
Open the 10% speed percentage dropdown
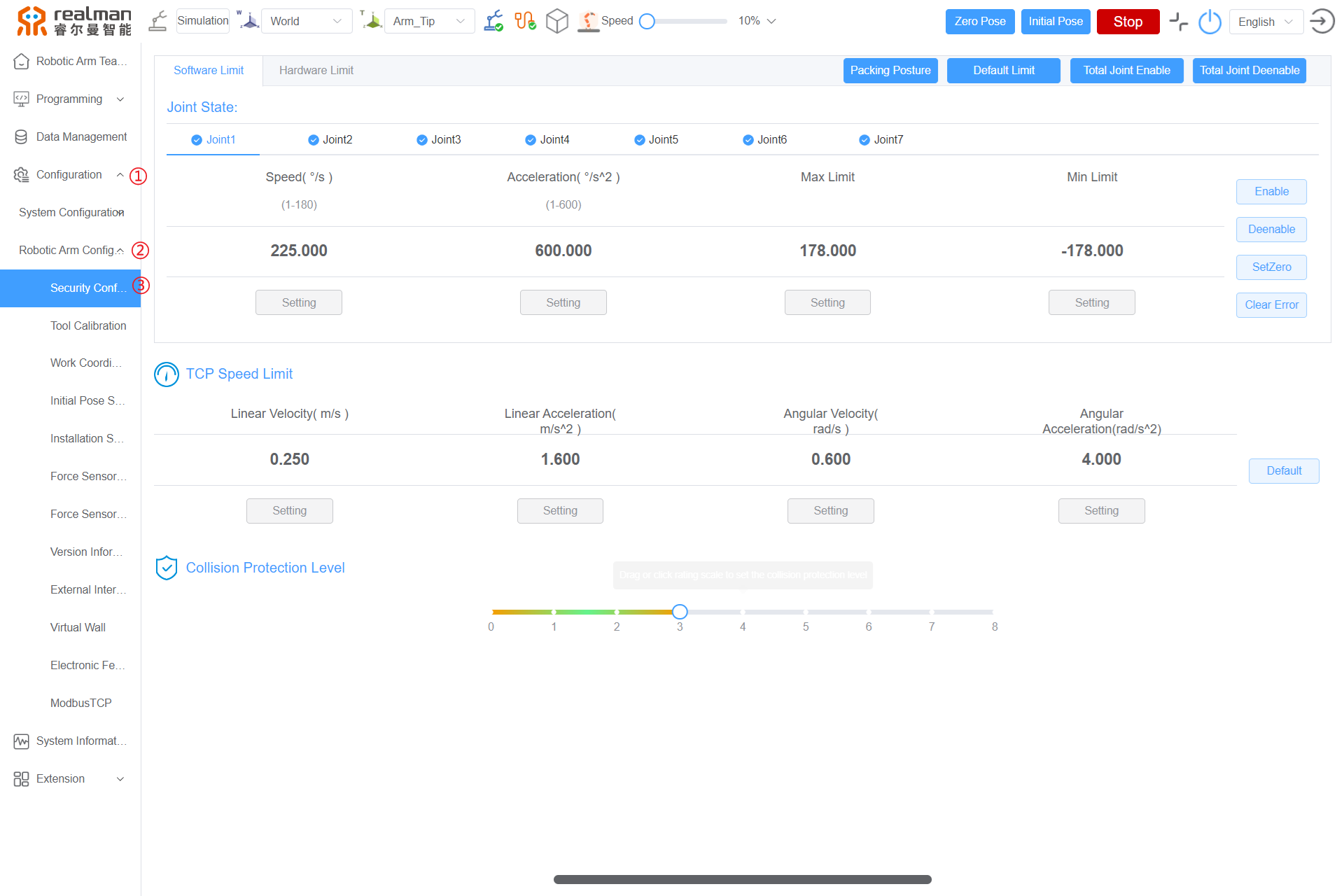pyautogui.click(x=757, y=21)
